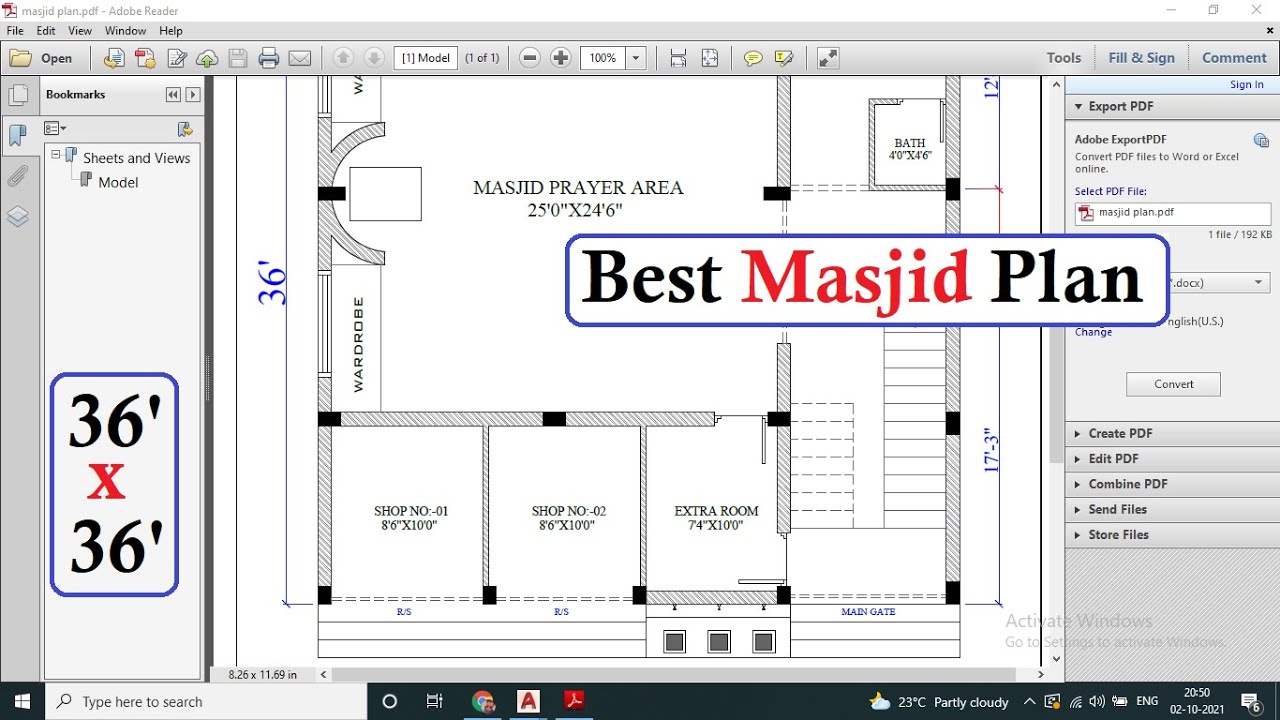Image resolution: width=1280 pixels, height=720 pixels.
Task: Select the highlight text tool
Action: (x=784, y=58)
